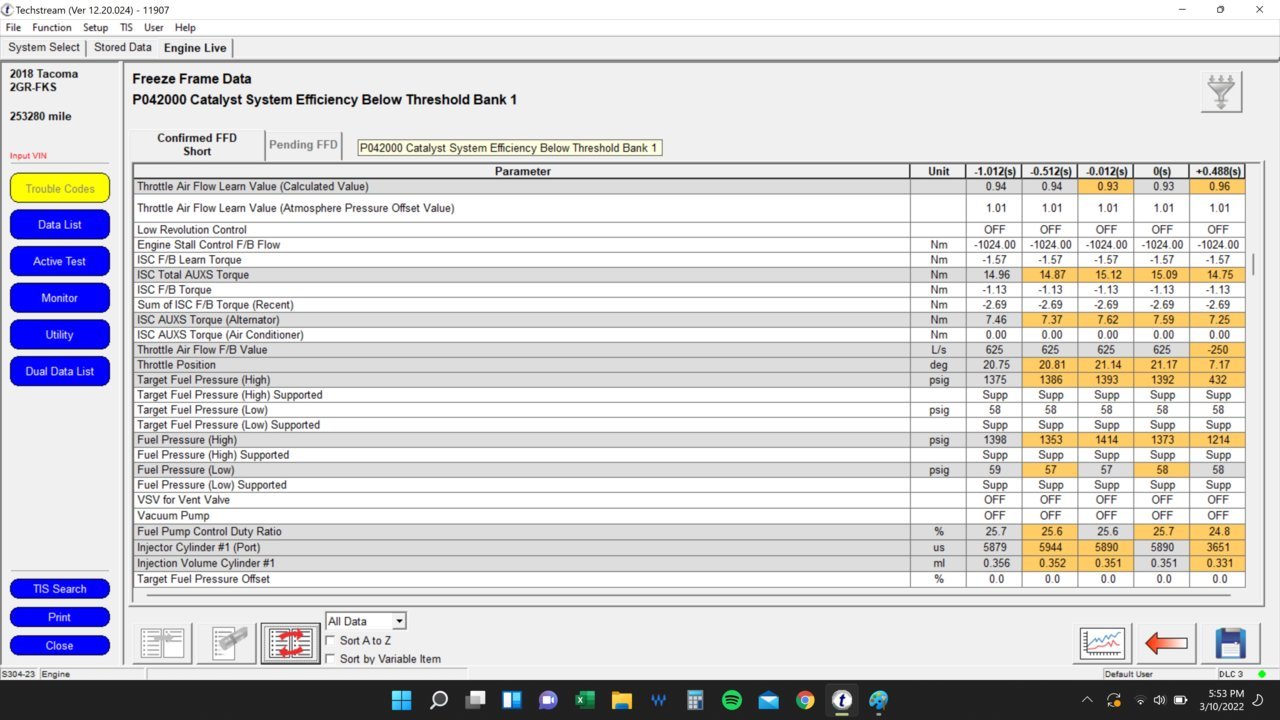Click the P042000 code description box
1280x720 pixels.
(x=510, y=148)
